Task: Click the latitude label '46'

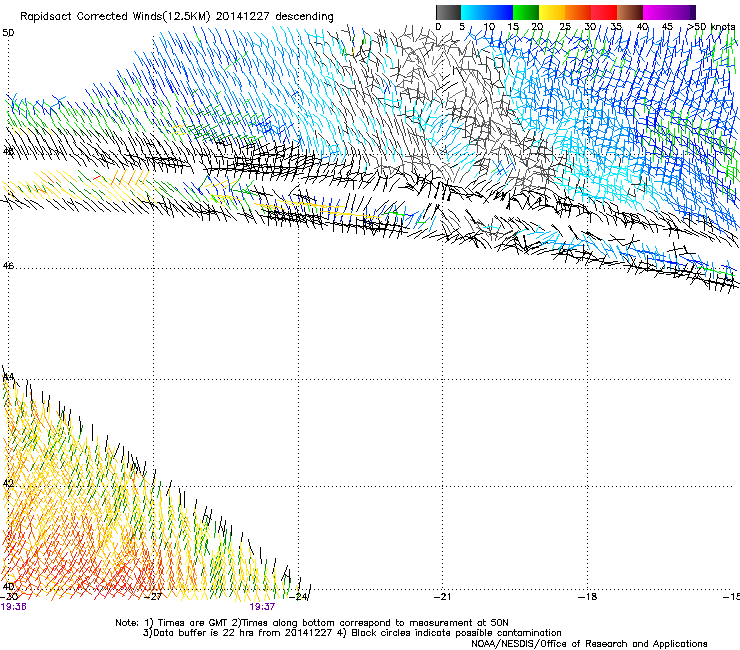Action: pyautogui.click(x=8, y=266)
